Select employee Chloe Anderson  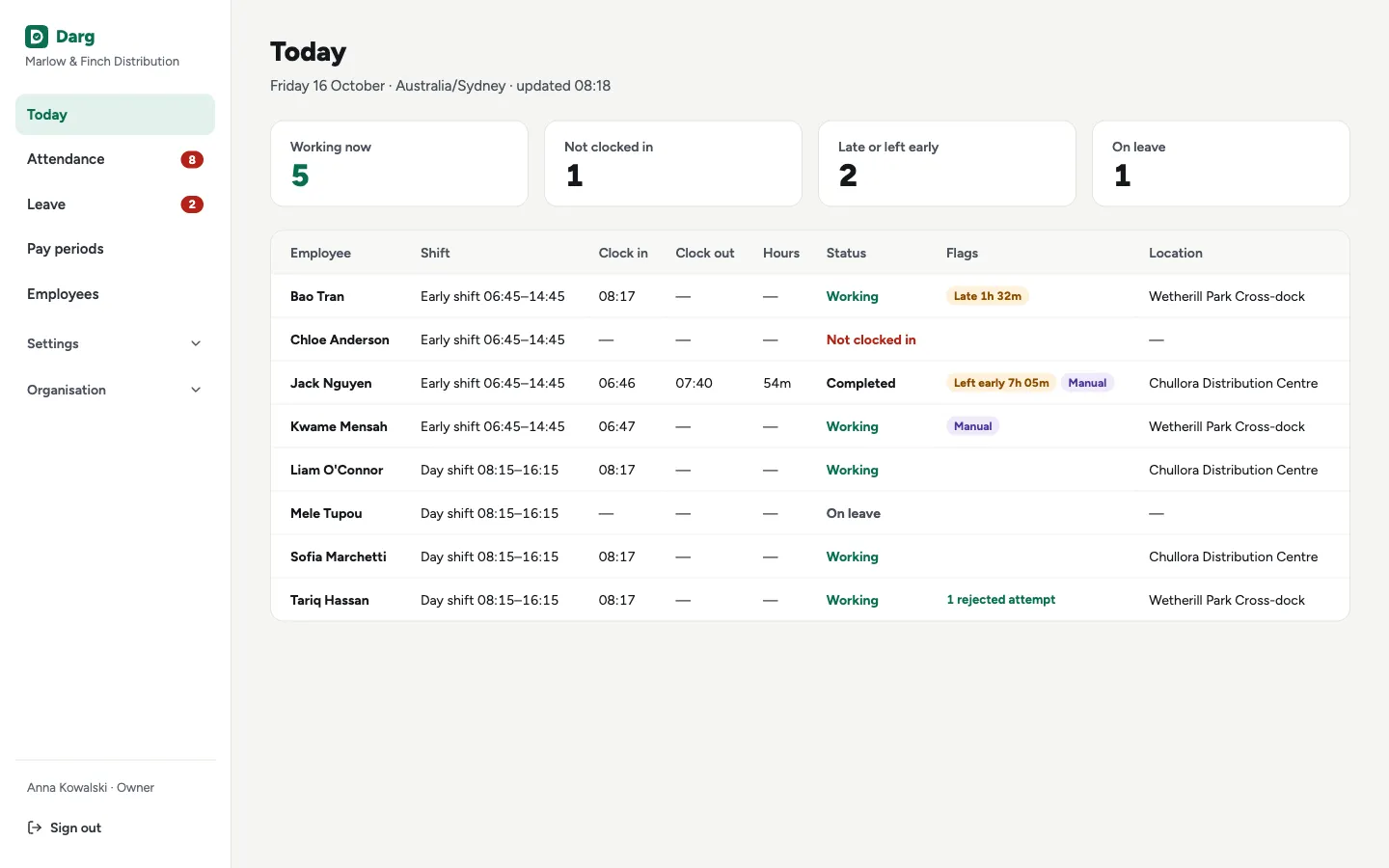tap(340, 339)
